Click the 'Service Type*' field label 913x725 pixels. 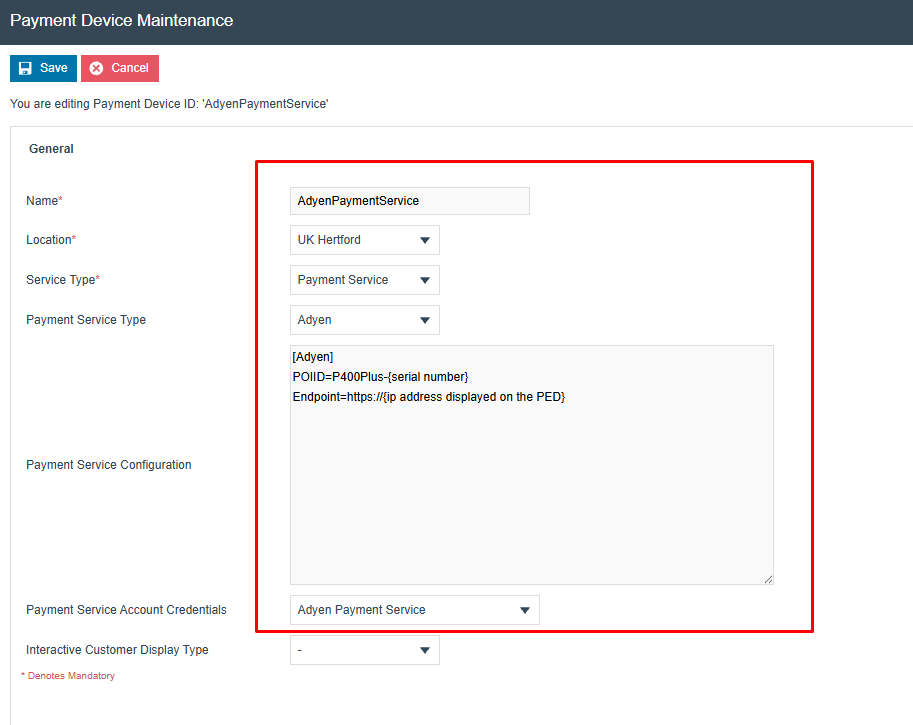coord(63,280)
